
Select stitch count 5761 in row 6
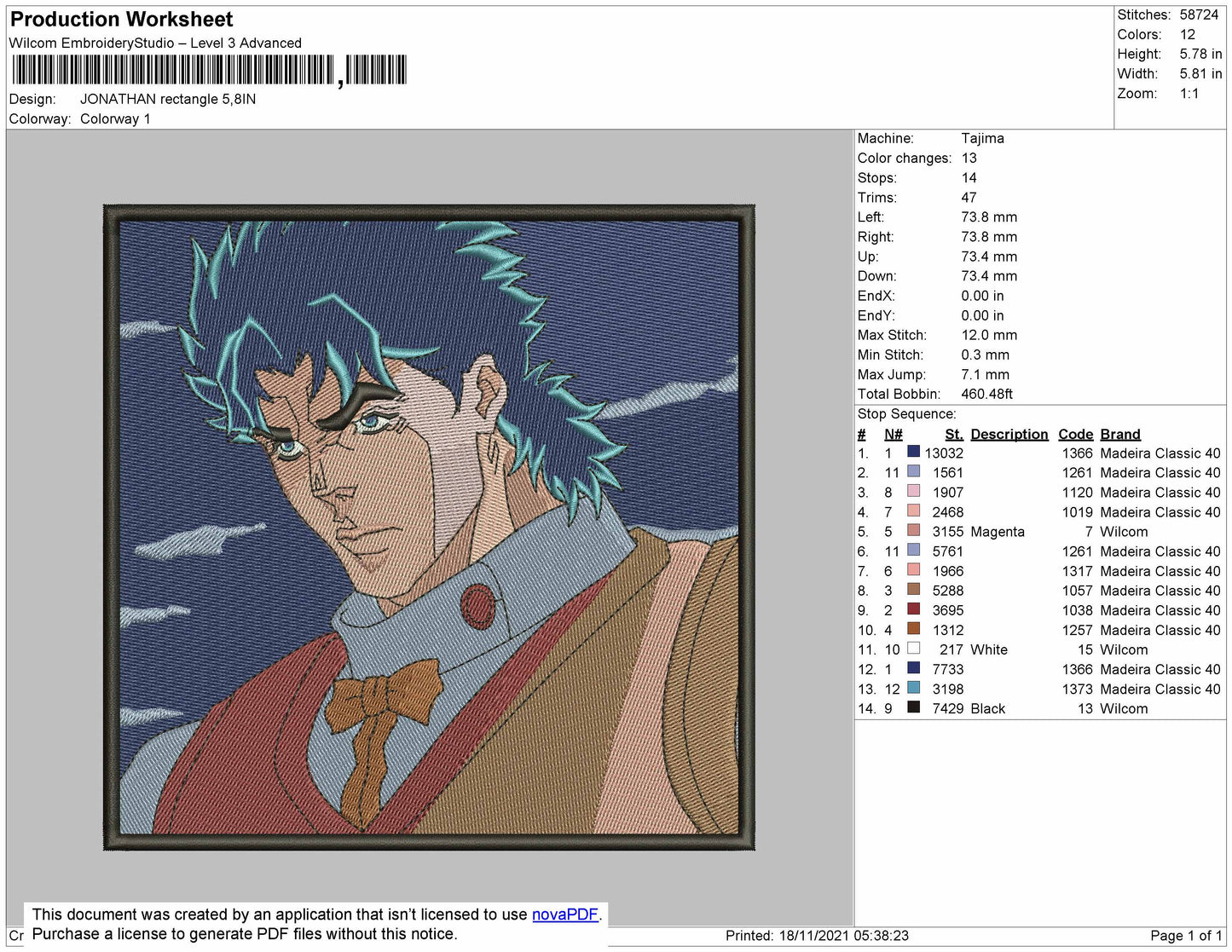947,551
